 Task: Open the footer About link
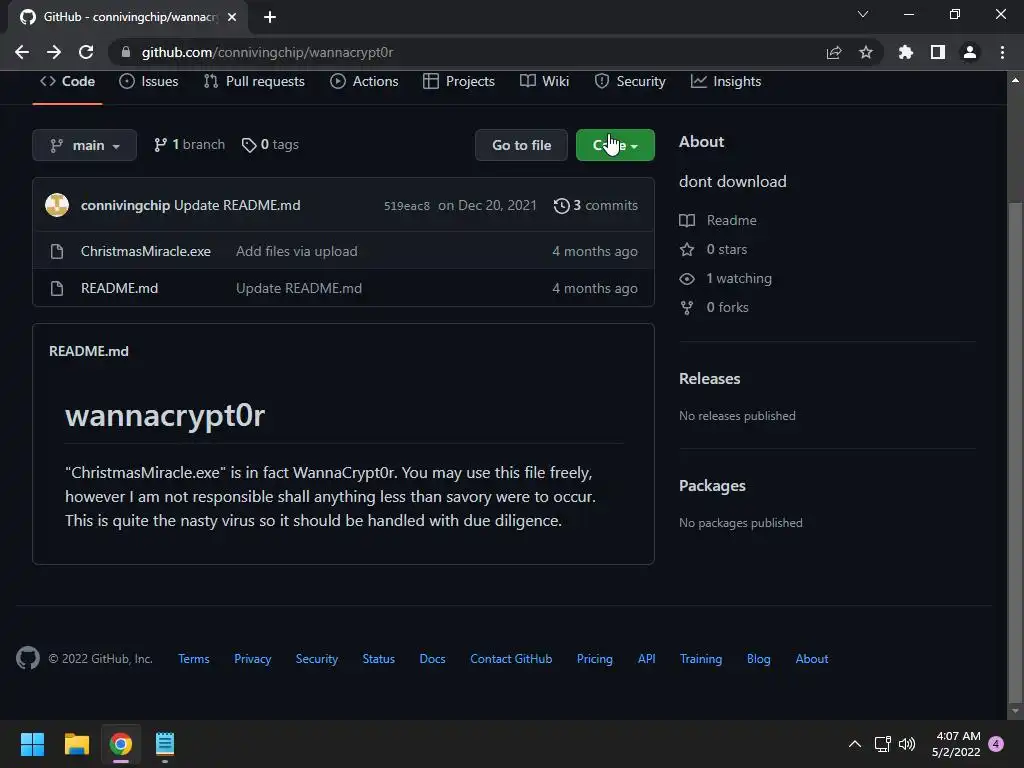pyautogui.click(x=812, y=658)
